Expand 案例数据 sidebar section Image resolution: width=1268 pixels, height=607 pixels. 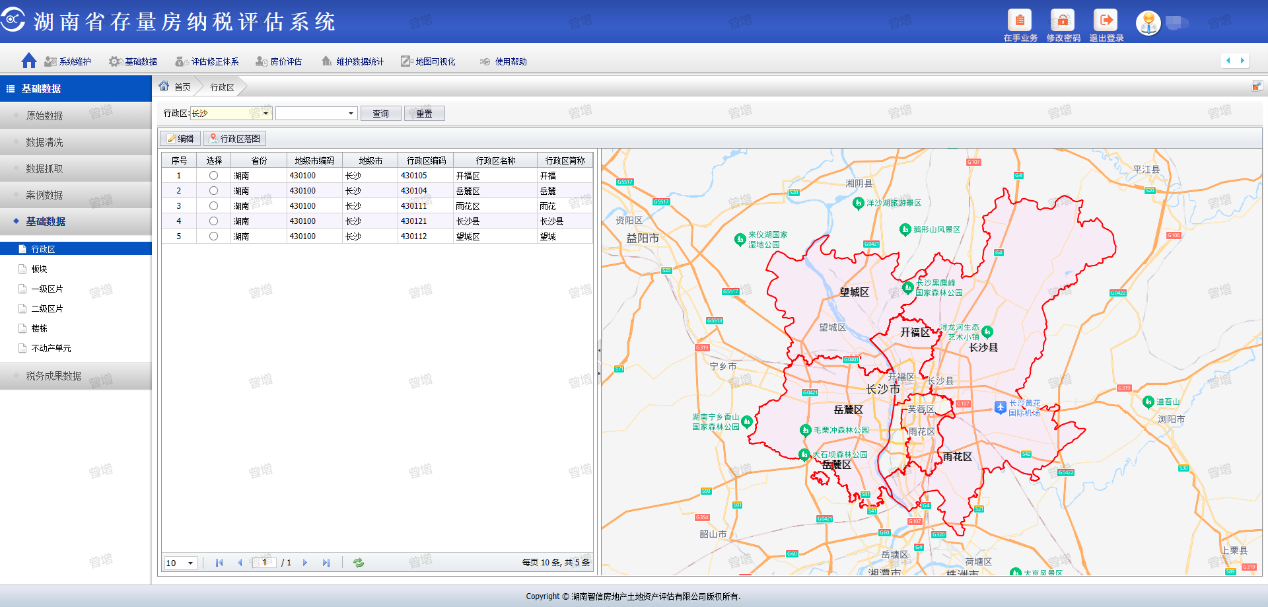[x=76, y=195]
